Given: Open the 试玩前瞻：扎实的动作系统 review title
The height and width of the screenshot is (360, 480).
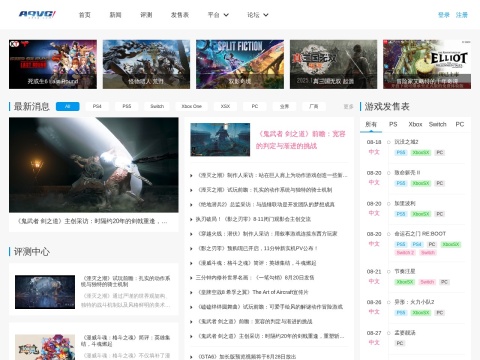Looking at the screenshot, I should pos(126,281).
